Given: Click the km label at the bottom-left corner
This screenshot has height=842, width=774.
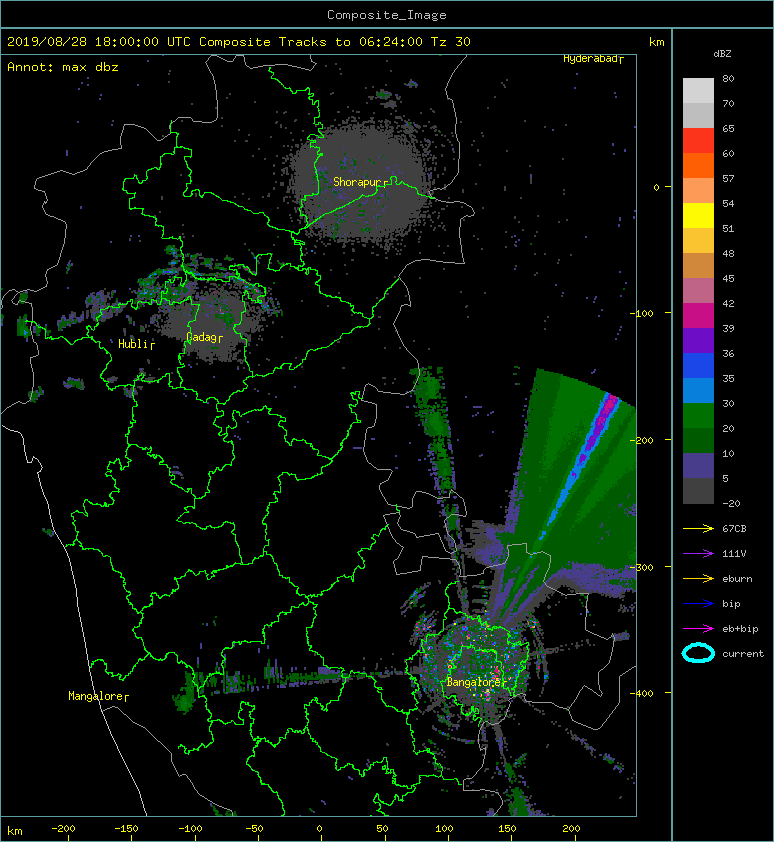Looking at the screenshot, I should [x=15, y=831].
